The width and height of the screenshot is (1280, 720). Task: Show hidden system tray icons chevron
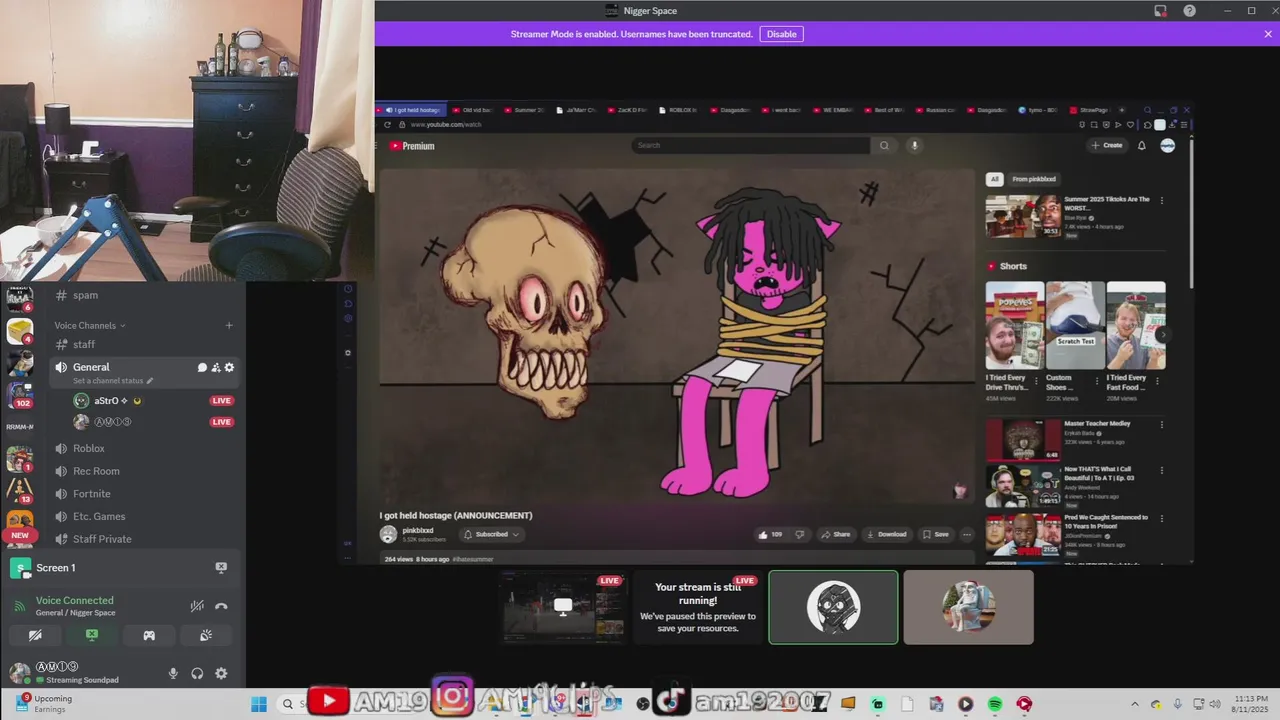[x=1134, y=704]
